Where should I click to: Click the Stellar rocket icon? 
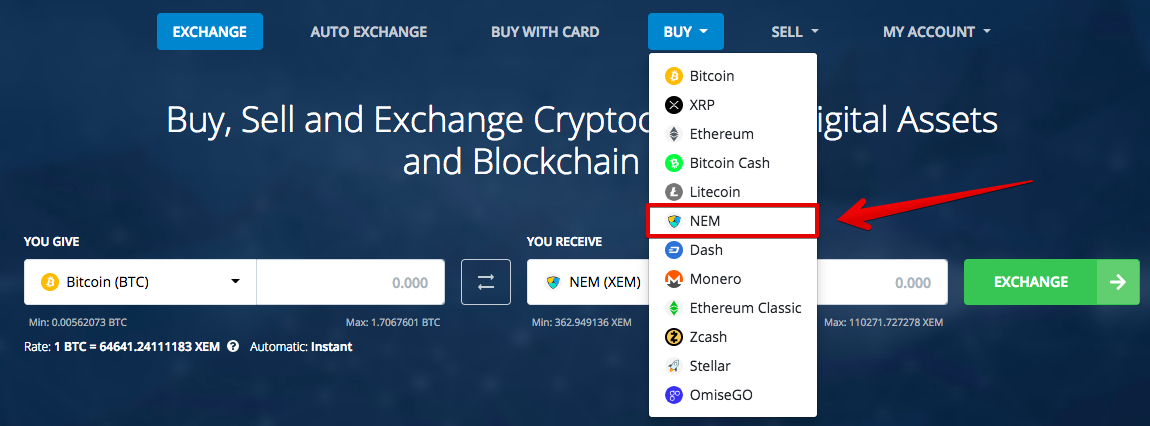pos(673,366)
